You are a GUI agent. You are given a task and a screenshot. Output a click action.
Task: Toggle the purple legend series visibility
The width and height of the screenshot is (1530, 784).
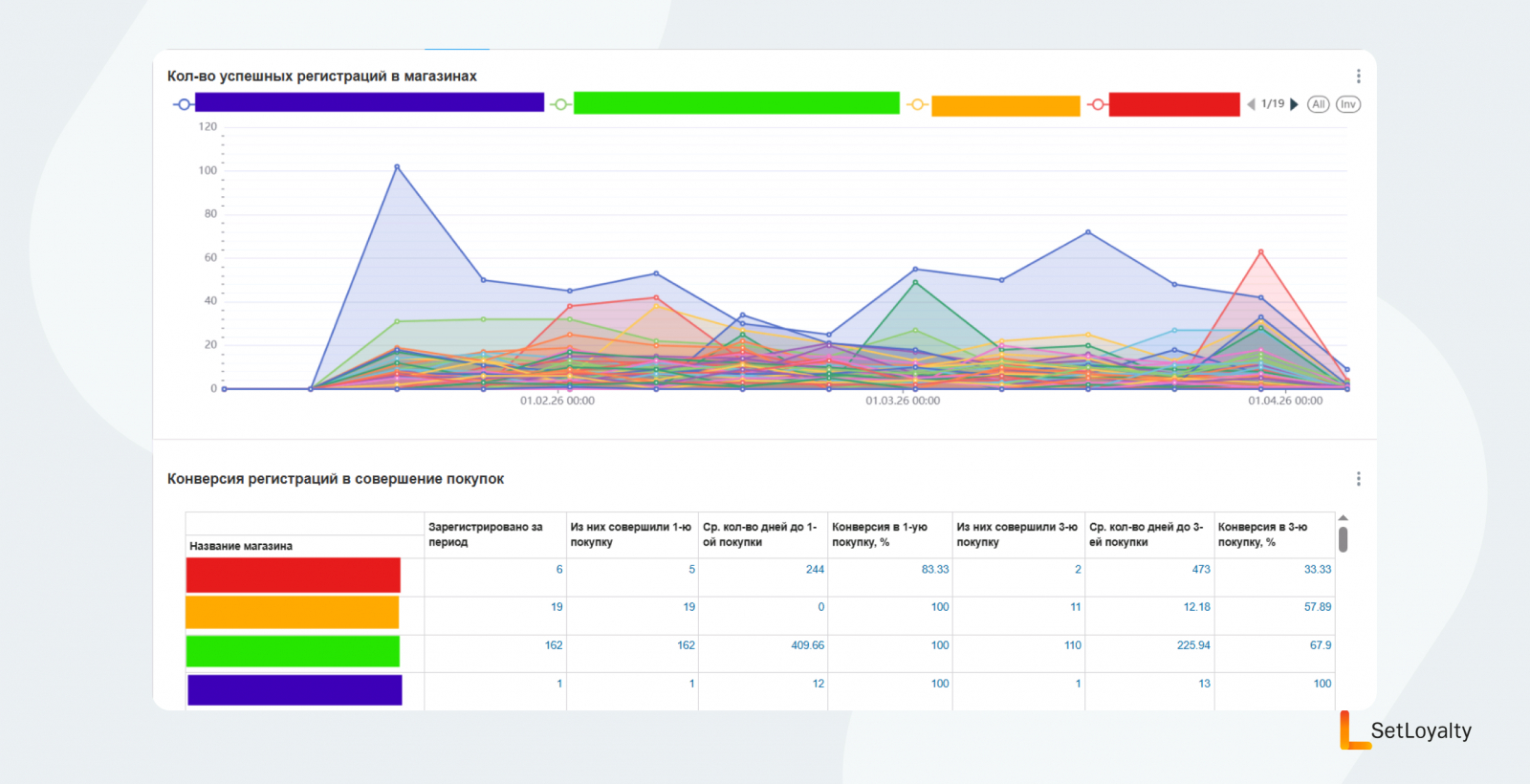pos(368,103)
